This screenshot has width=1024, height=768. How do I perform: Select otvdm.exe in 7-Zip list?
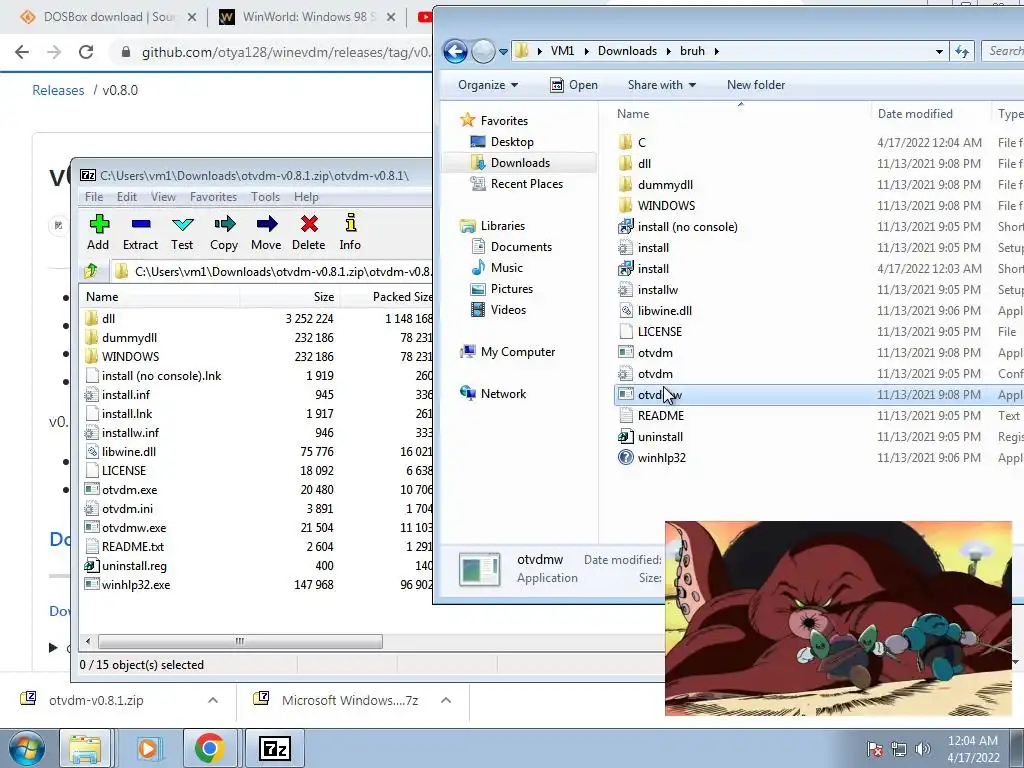tap(129, 490)
